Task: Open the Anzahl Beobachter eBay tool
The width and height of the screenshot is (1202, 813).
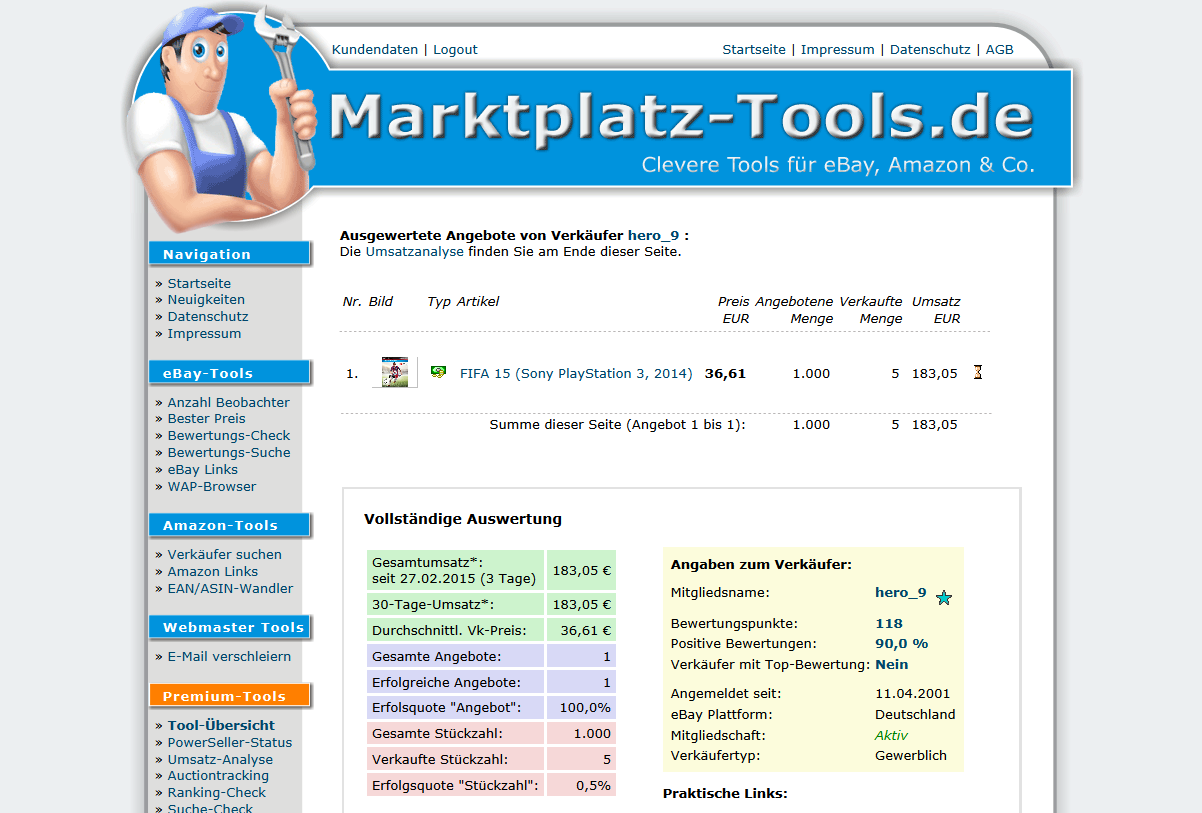Action: (x=228, y=403)
